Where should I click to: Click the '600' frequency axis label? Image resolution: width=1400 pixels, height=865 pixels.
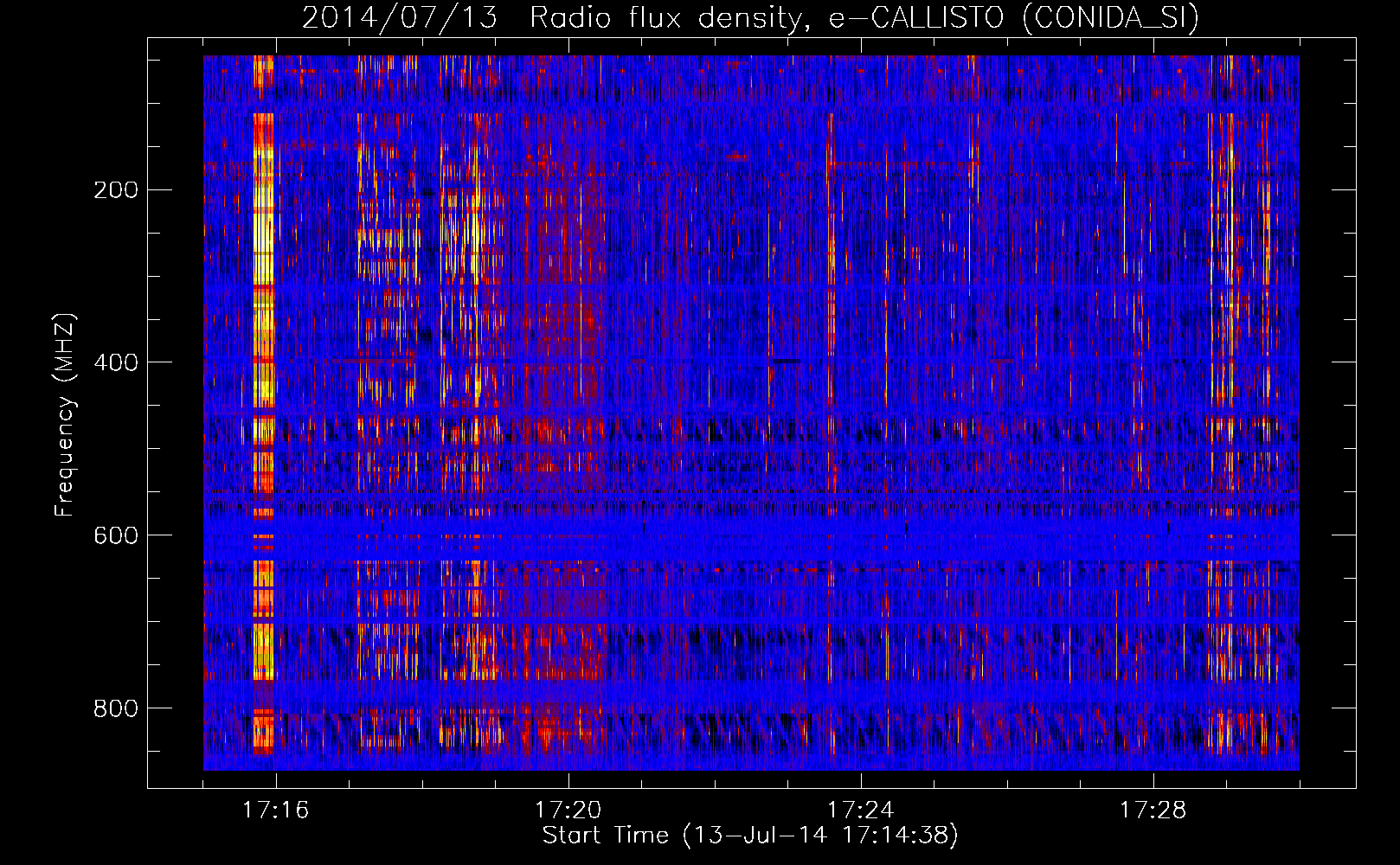point(116,535)
